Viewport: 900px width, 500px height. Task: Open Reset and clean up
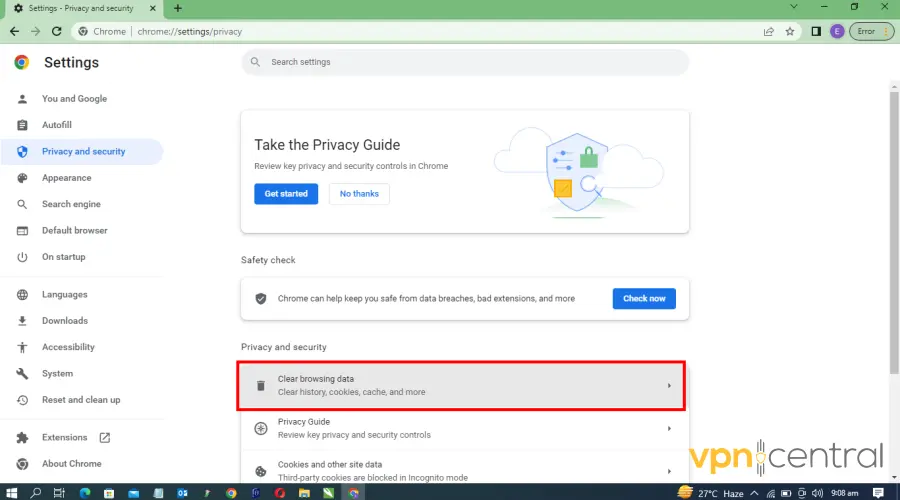click(82, 400)
